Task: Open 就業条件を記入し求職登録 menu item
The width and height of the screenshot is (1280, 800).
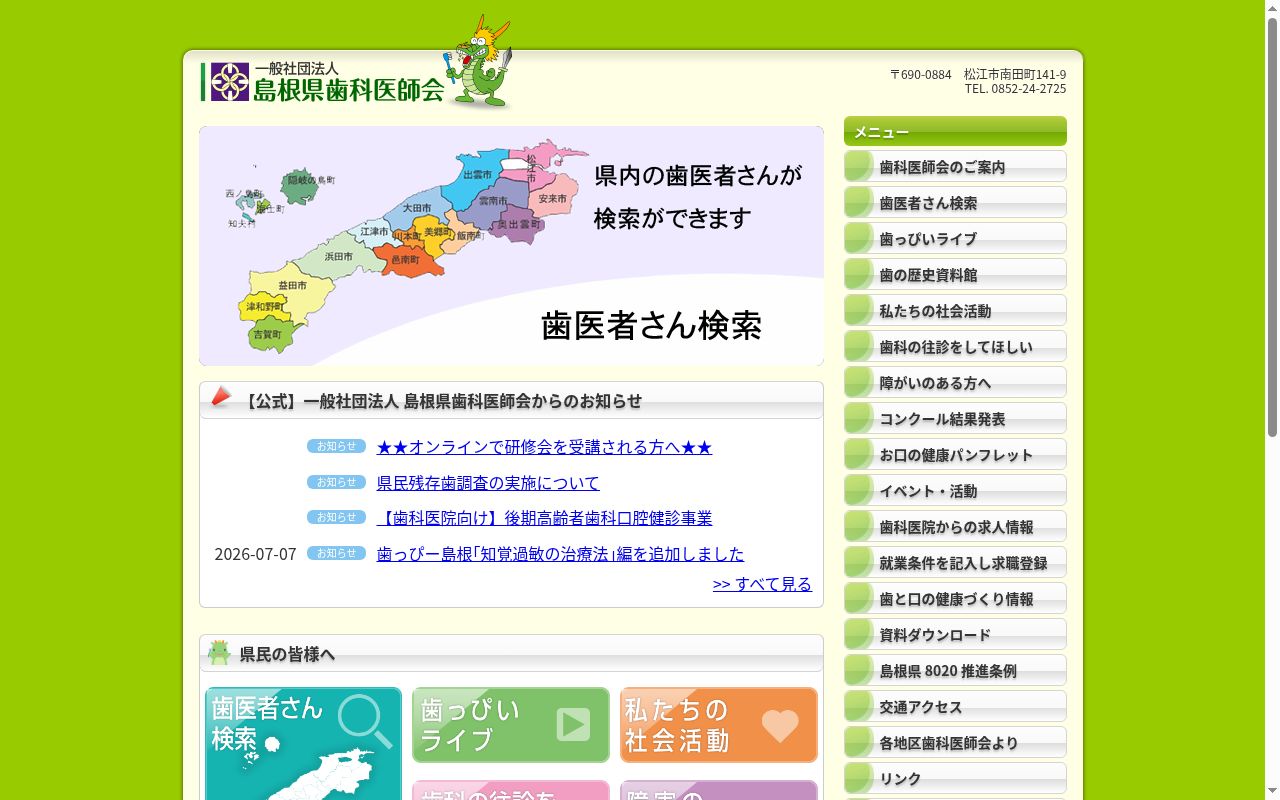Action: click(x=955, y=562)
